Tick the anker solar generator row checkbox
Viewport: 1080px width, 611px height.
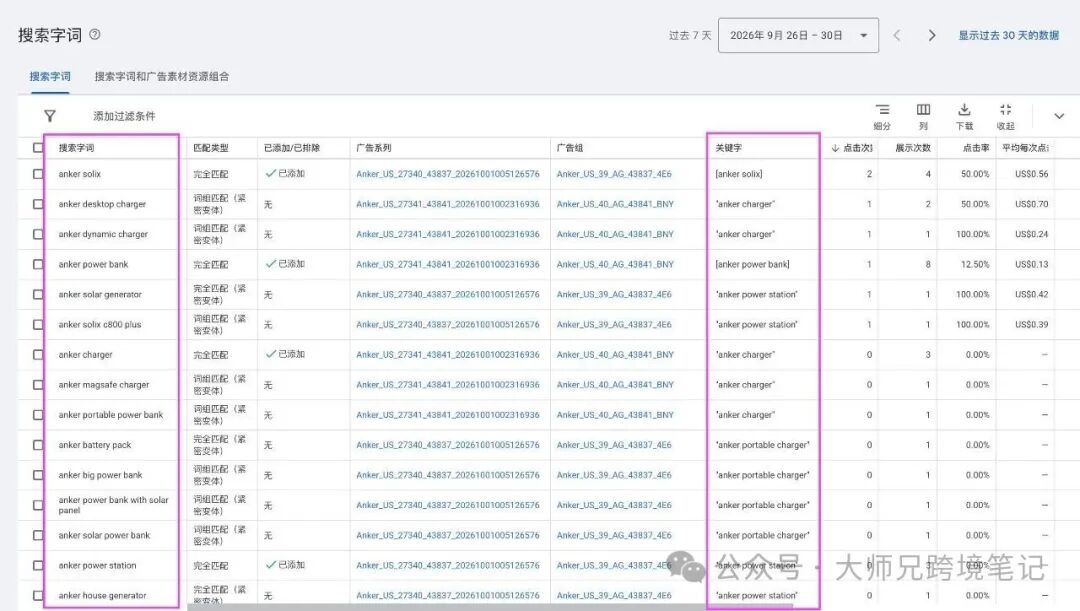[38, 295]
